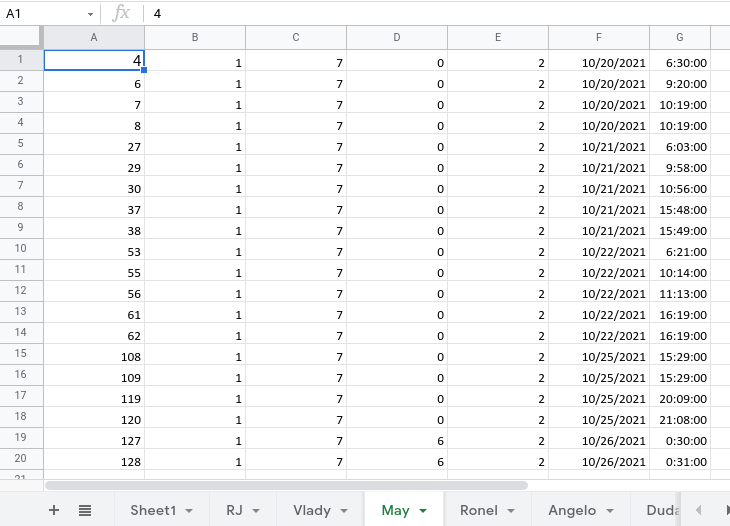Click time cell 10:56:00
Viewport: 730px width, 526px height.
coord(680,186)
